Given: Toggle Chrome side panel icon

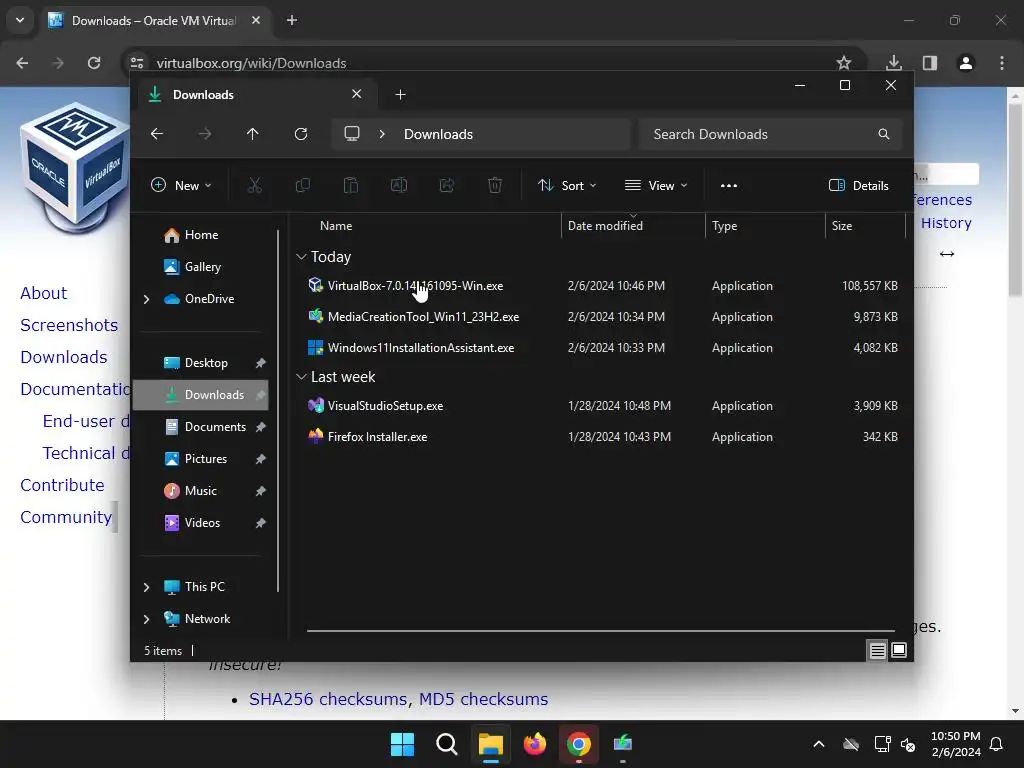Looking at the screenshot, I should click(x=930, y=63).
